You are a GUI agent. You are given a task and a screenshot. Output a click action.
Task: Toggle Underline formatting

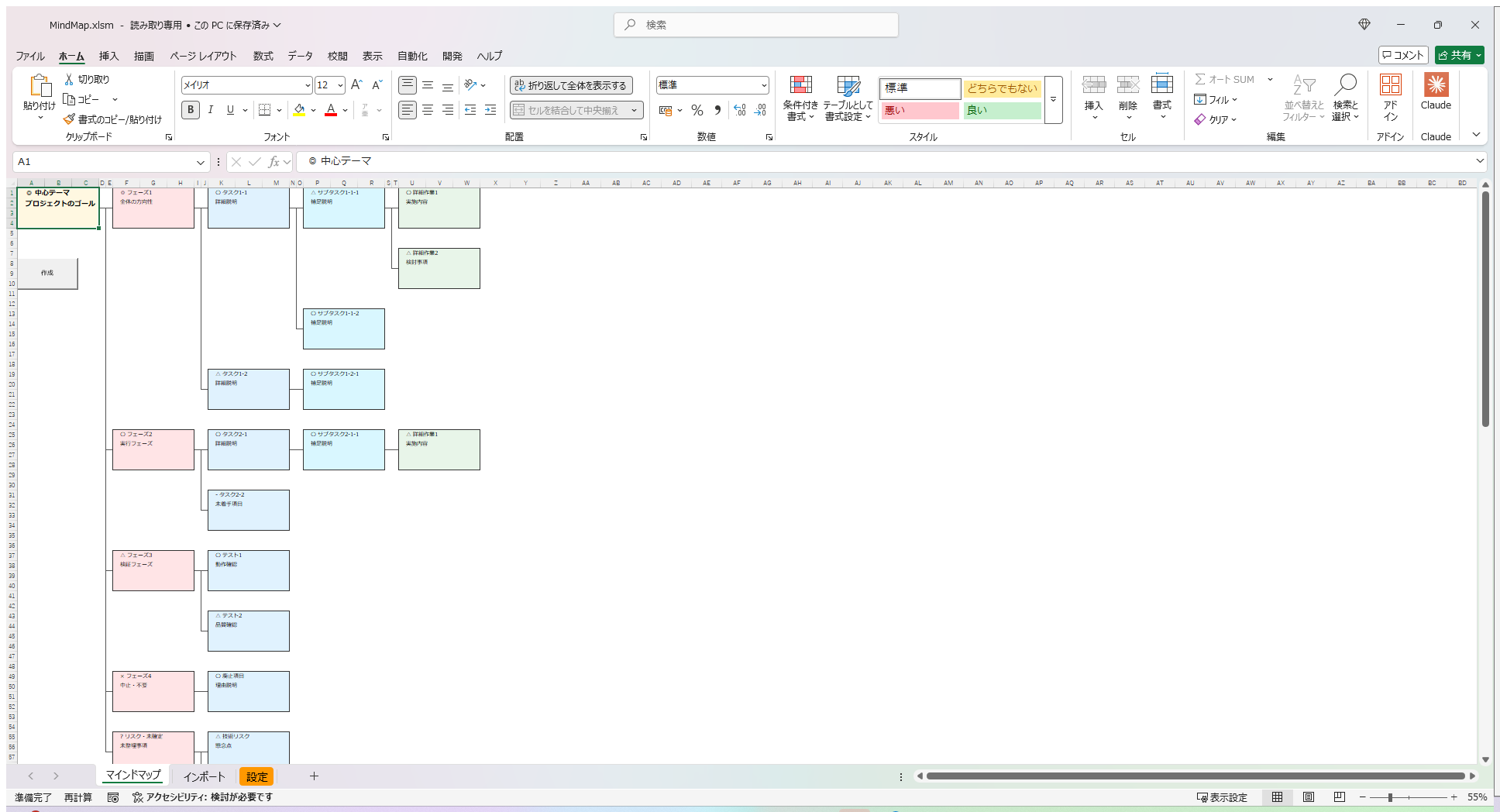click(230, 110)
